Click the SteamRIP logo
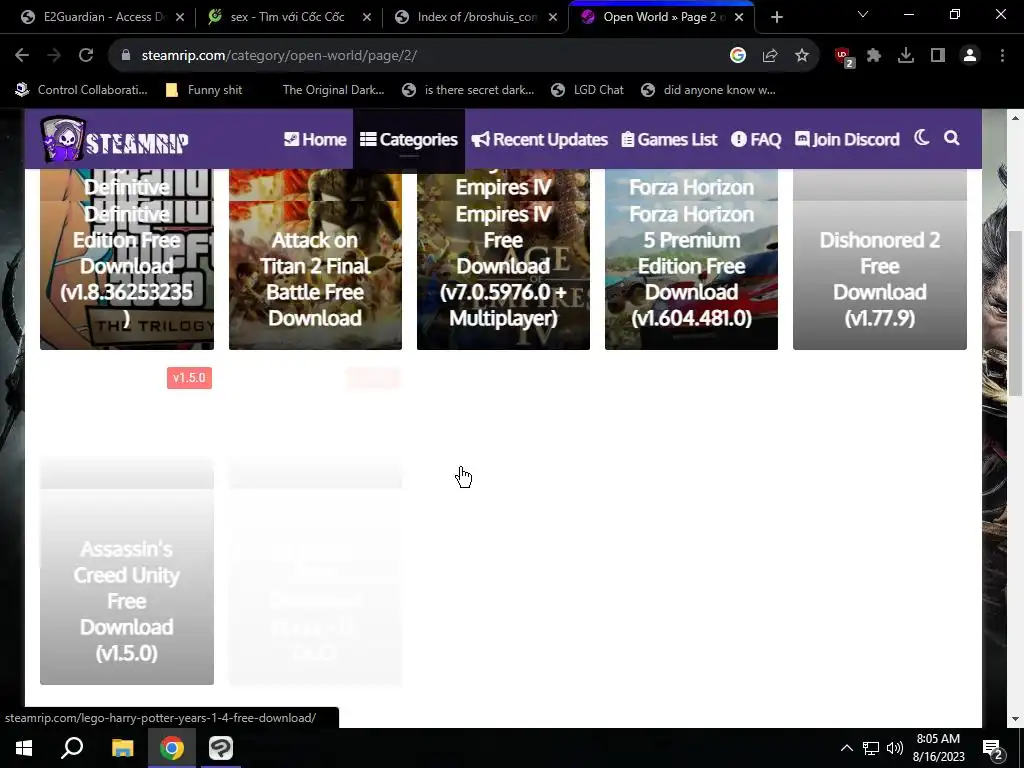The image size is (1024, 768). pyautogui.click(x=114, y=139)
